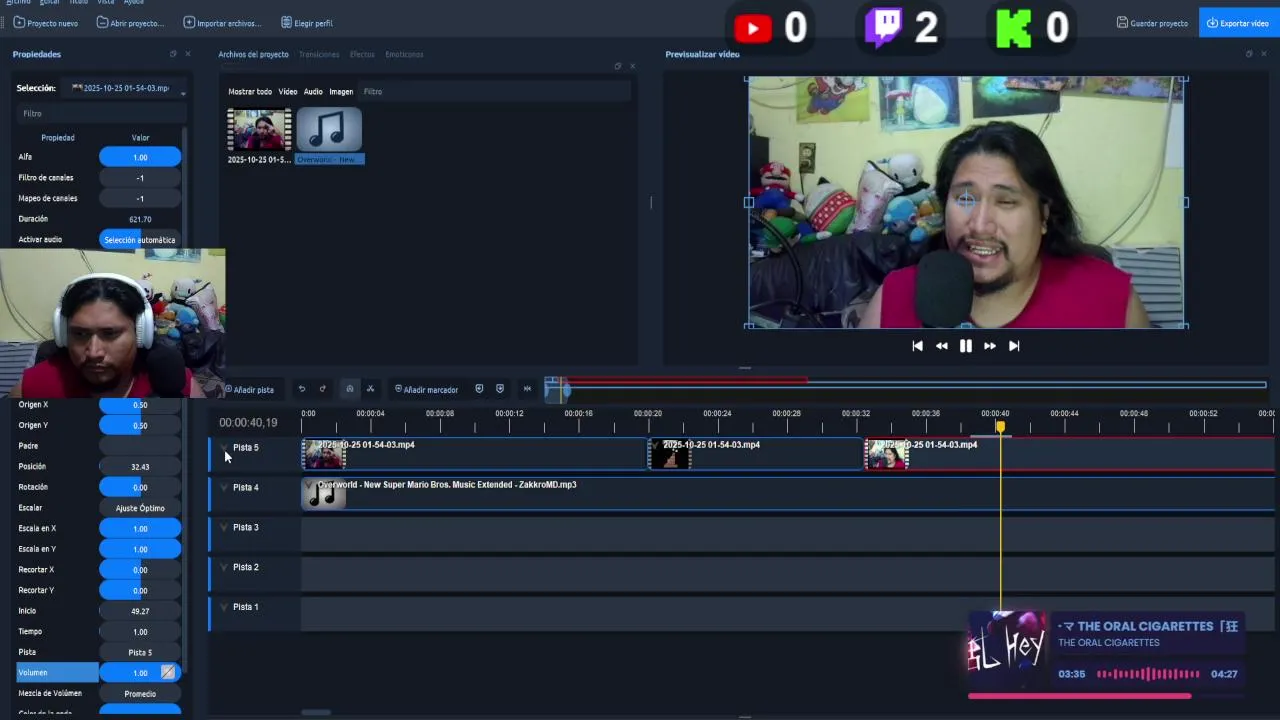
Task: Close the Previsualizar vídeo panel
Action: [1264, 54]
